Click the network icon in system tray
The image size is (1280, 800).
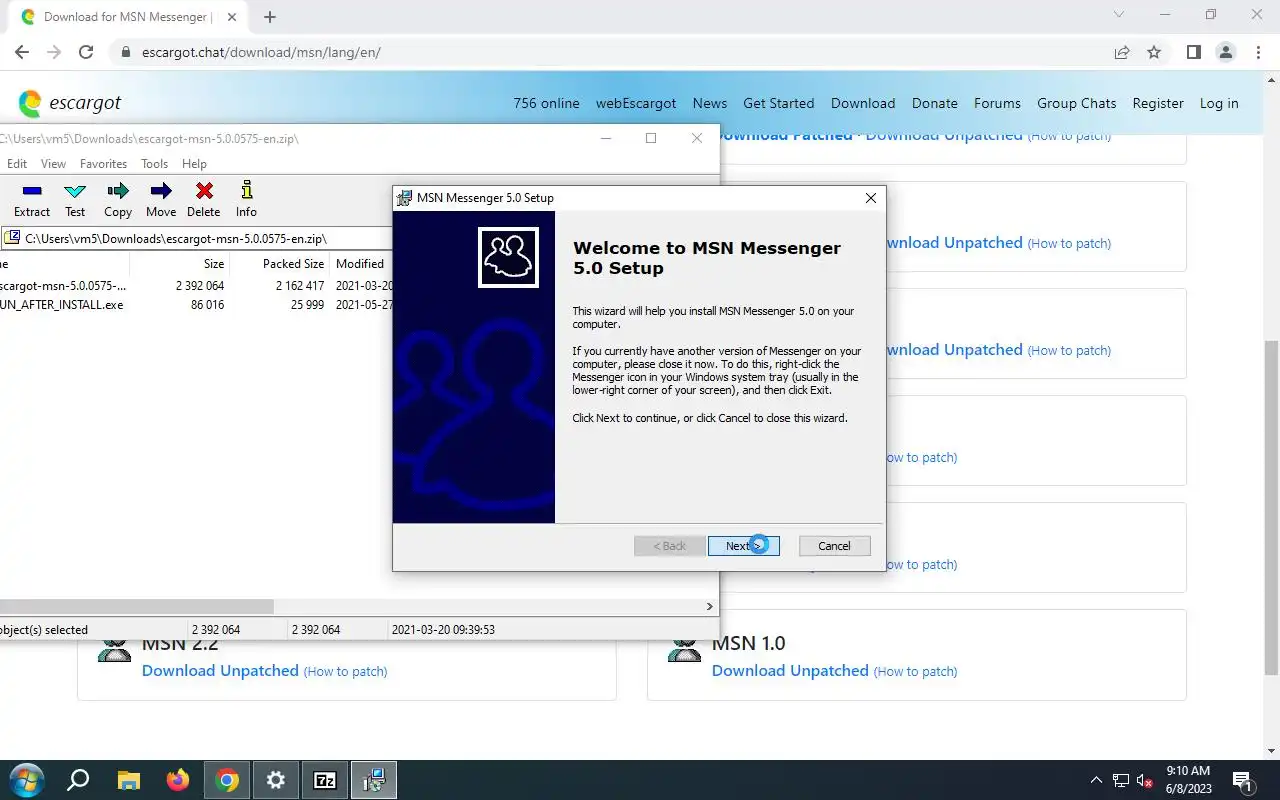point(1121,781)
